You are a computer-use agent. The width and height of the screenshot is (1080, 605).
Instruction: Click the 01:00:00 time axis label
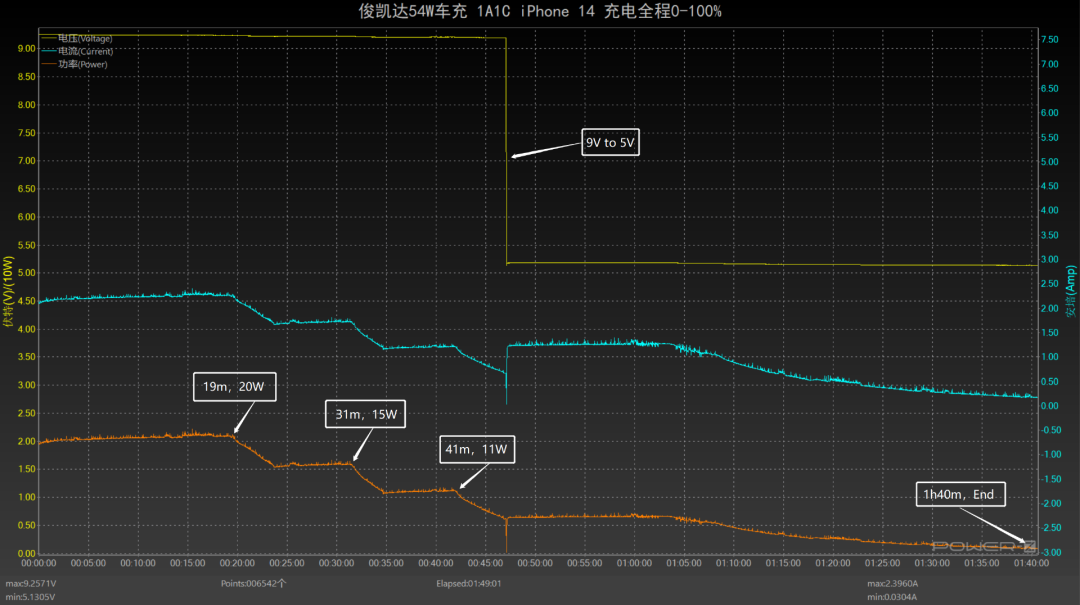634,563
